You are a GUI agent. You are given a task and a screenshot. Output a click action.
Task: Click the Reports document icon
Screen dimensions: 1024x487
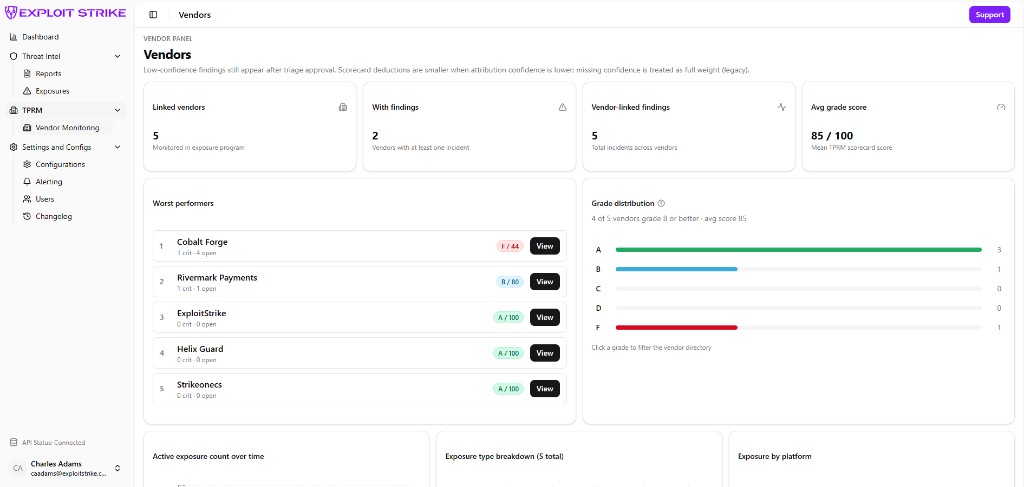[x=27, y=74]
